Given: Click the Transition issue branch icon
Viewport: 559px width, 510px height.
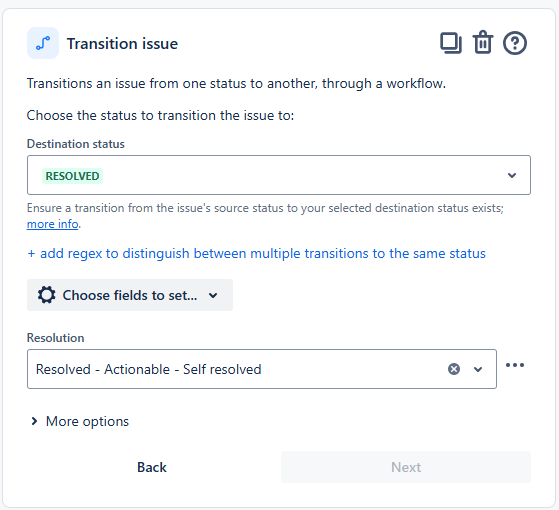Looking at the screenshot, I should pos(43,43).
